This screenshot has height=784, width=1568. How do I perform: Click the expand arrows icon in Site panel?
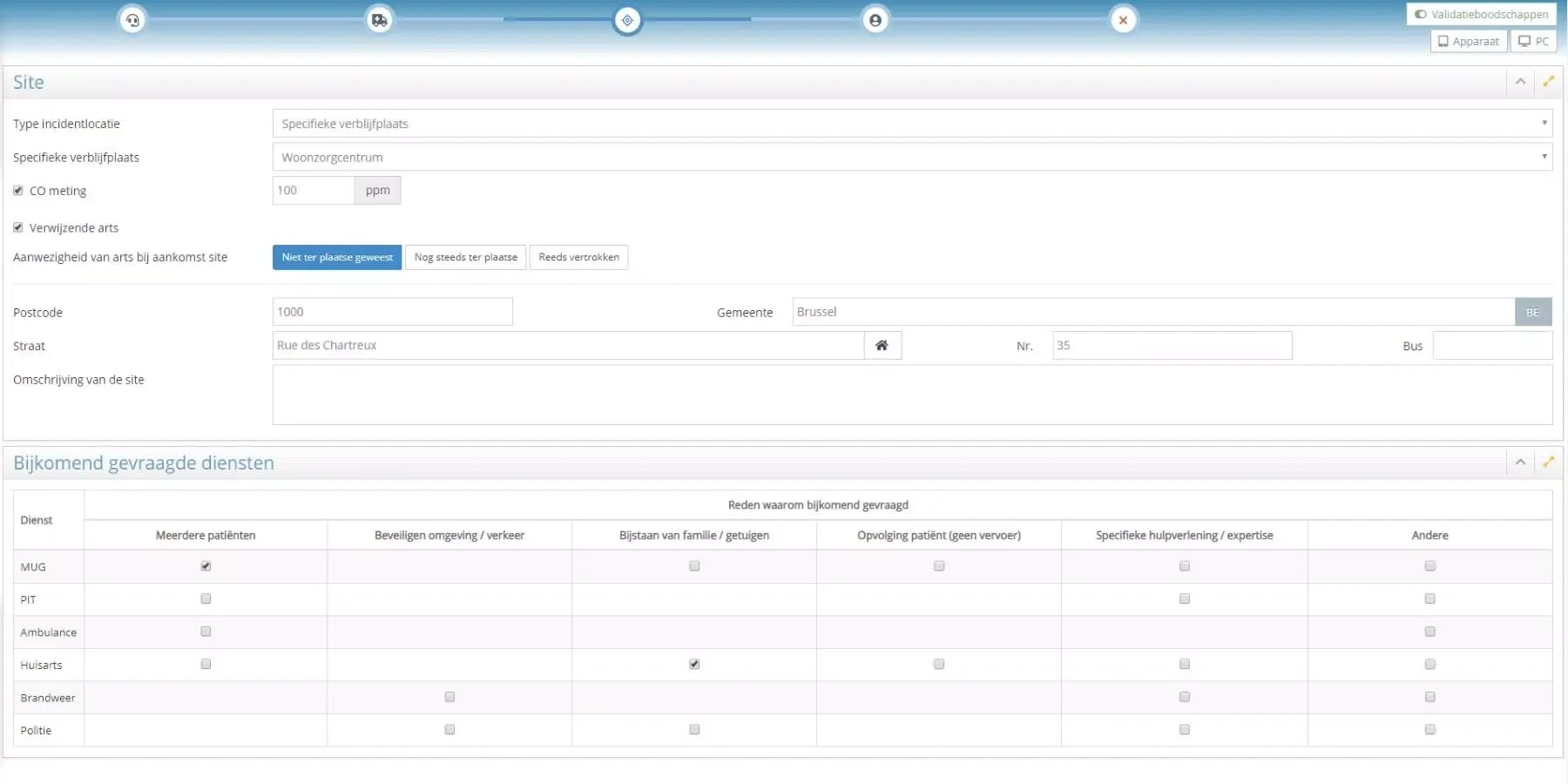pos(1548,81)
